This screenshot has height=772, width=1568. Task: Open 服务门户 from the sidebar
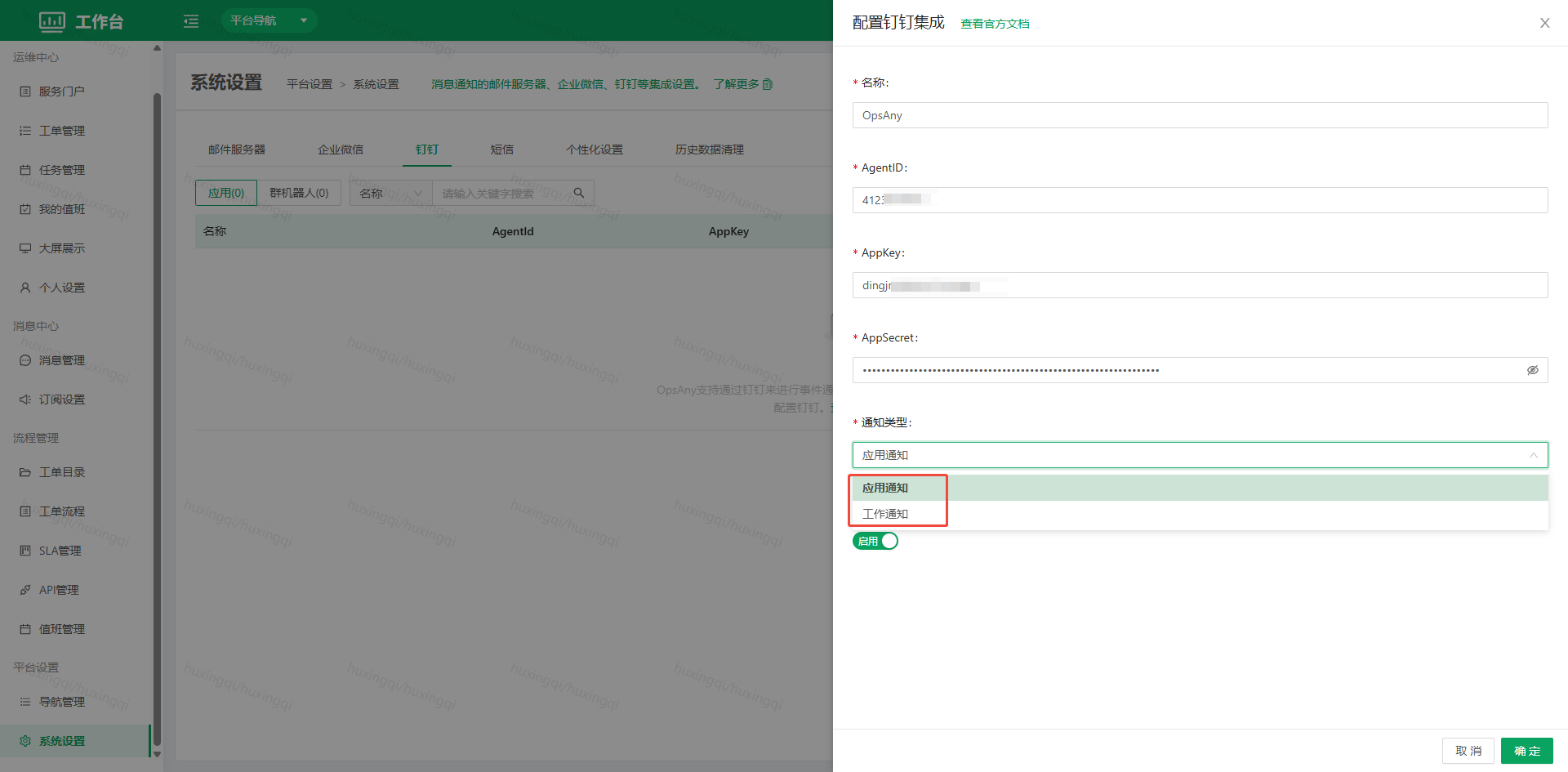[x=62, y=91]
